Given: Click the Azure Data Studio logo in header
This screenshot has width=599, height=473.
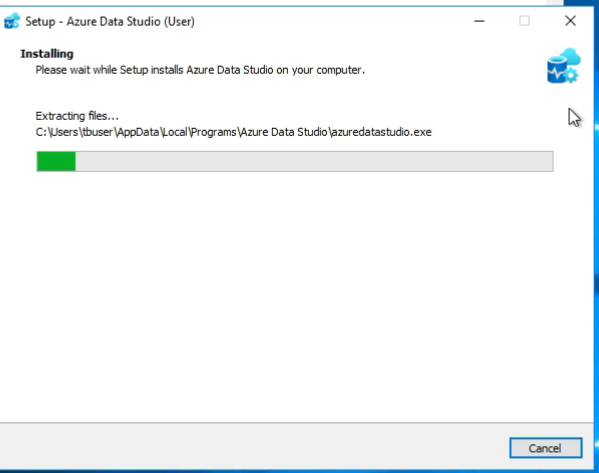Looking at the screenshot, I should click(x=564, y=66).
